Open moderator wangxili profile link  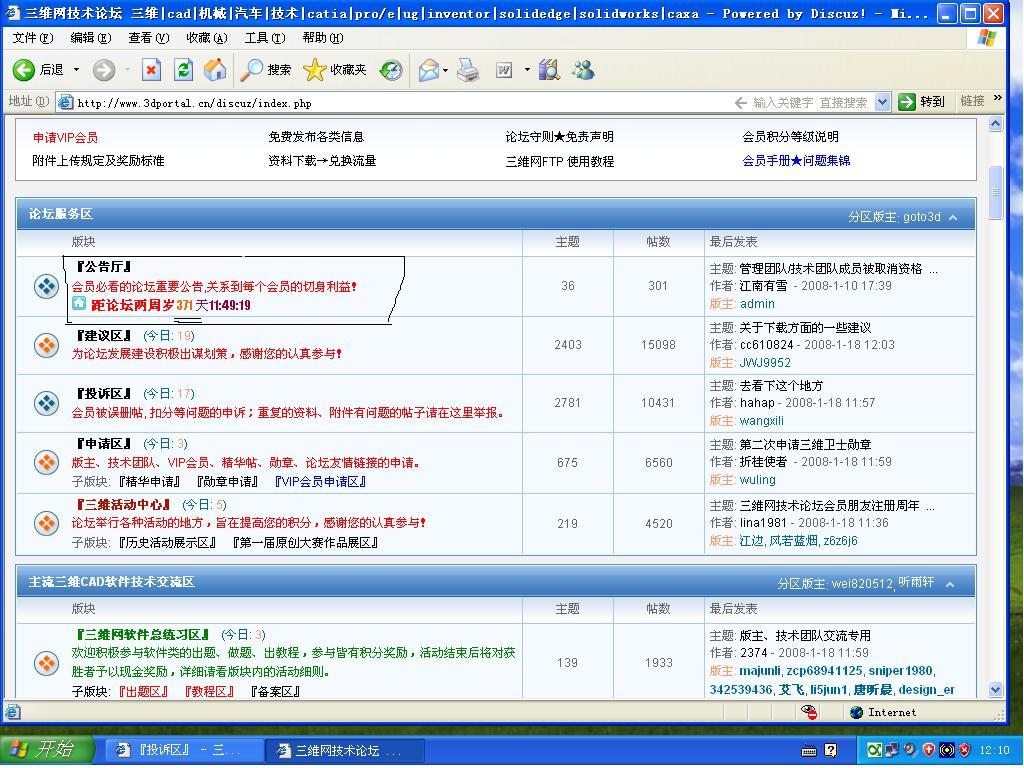coord(761,421)
